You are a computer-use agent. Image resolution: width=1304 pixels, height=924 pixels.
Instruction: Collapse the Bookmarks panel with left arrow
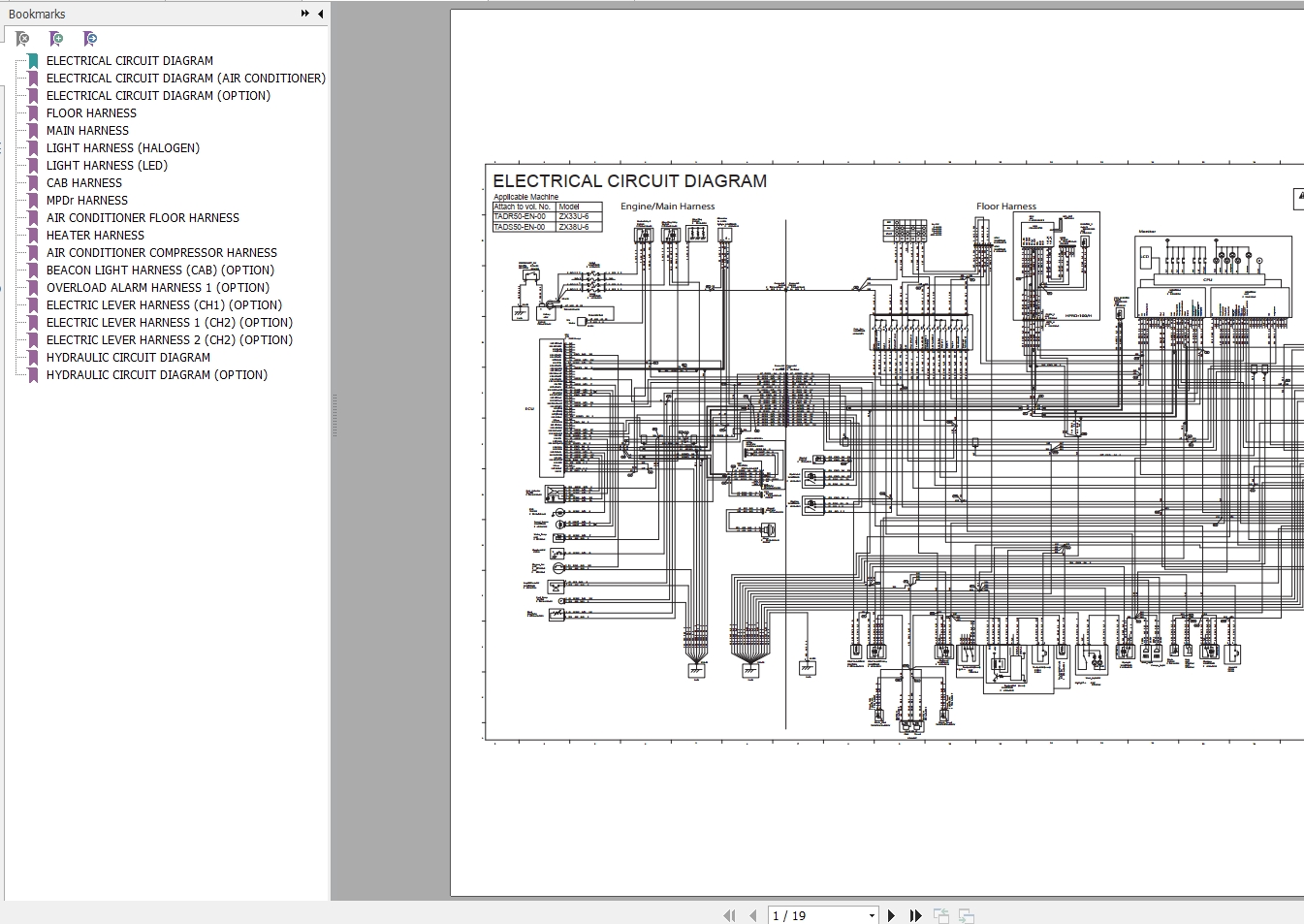pyautogui.click(x=320, y=14)
